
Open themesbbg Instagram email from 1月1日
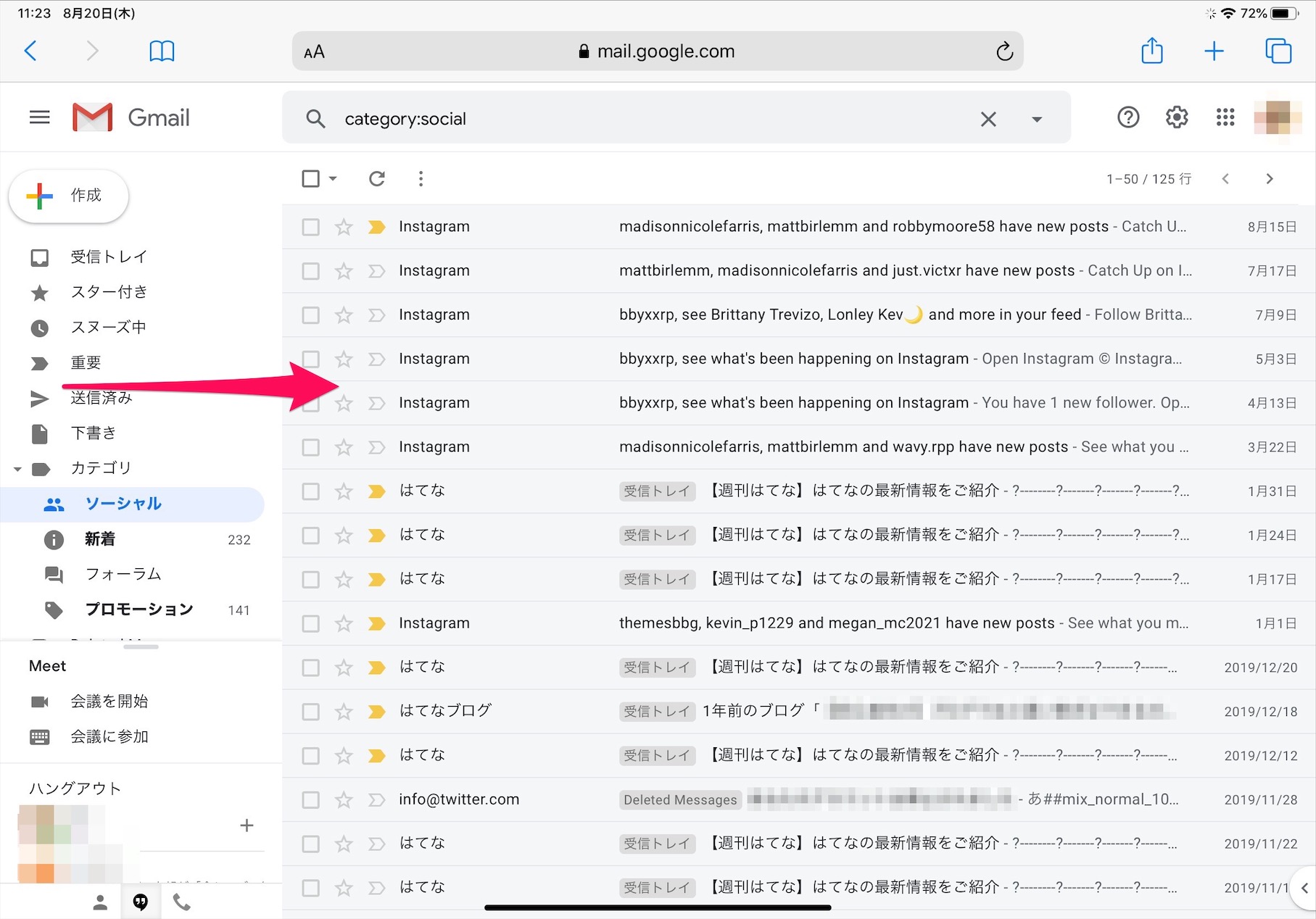coord(798,623)
